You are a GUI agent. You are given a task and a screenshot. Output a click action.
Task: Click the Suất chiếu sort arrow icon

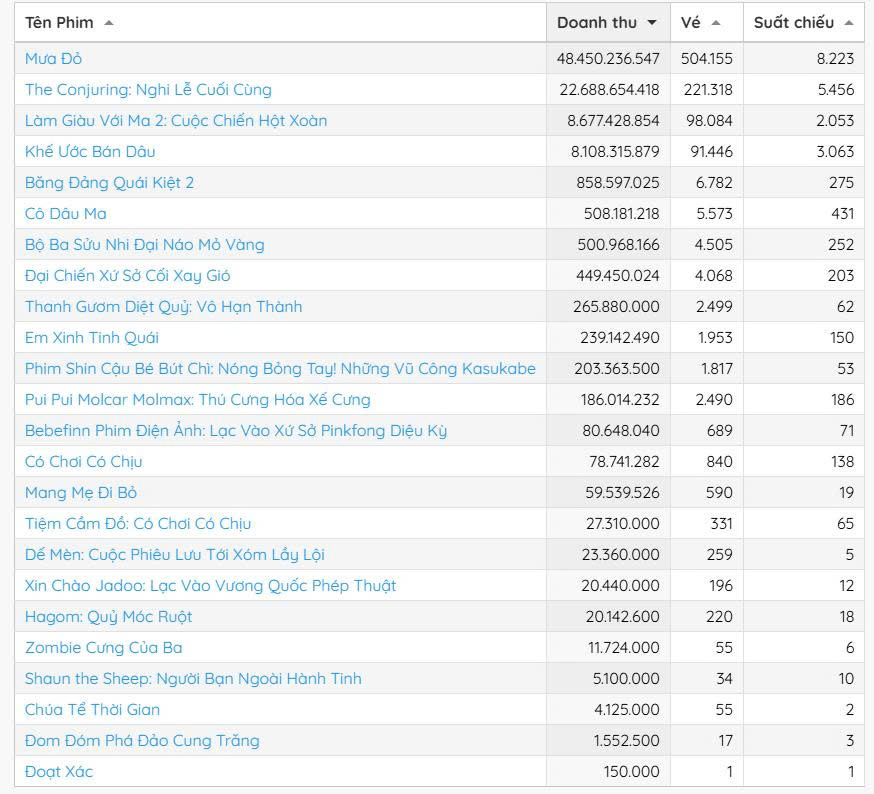[x=849, y=23]
